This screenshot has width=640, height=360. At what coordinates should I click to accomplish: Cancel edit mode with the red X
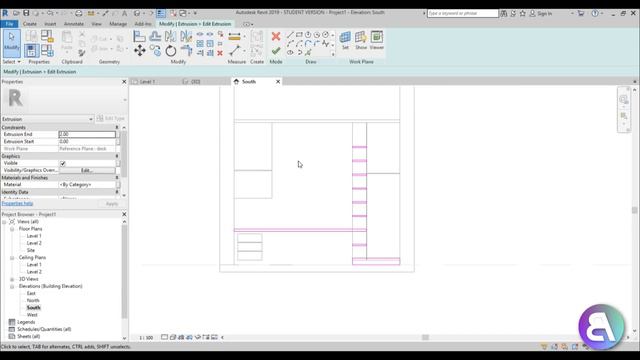[x=276, y=36]
